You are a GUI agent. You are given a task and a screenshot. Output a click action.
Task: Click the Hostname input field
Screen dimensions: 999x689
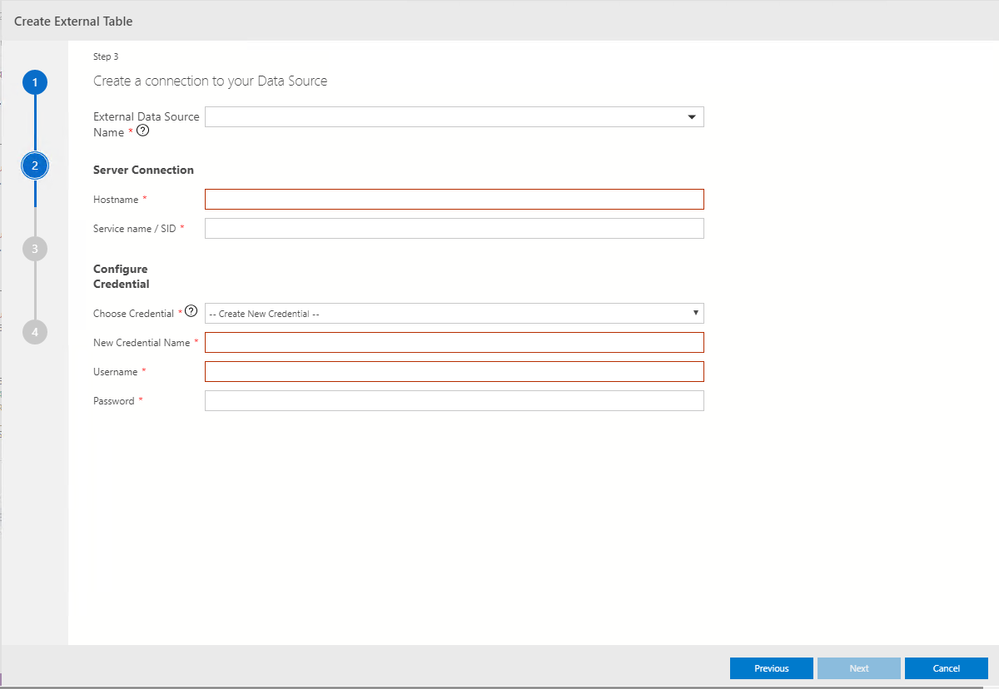click(x=454, y=199)
